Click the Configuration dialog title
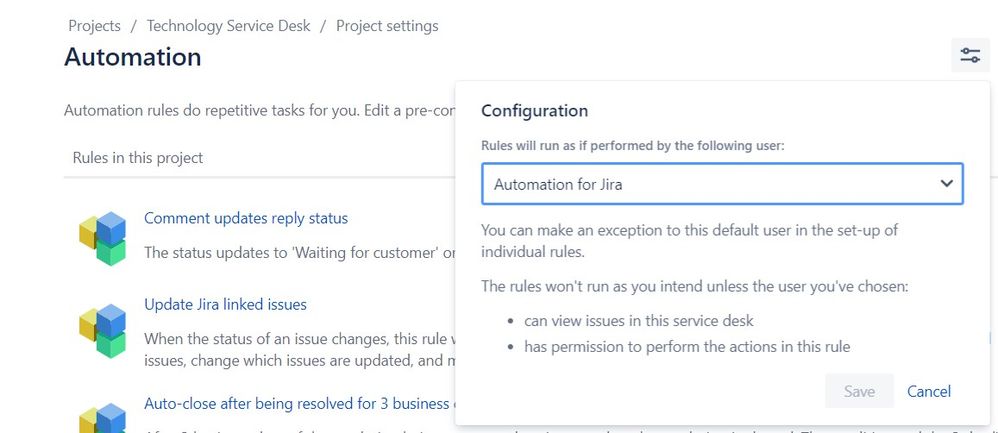 pos(535,111)
